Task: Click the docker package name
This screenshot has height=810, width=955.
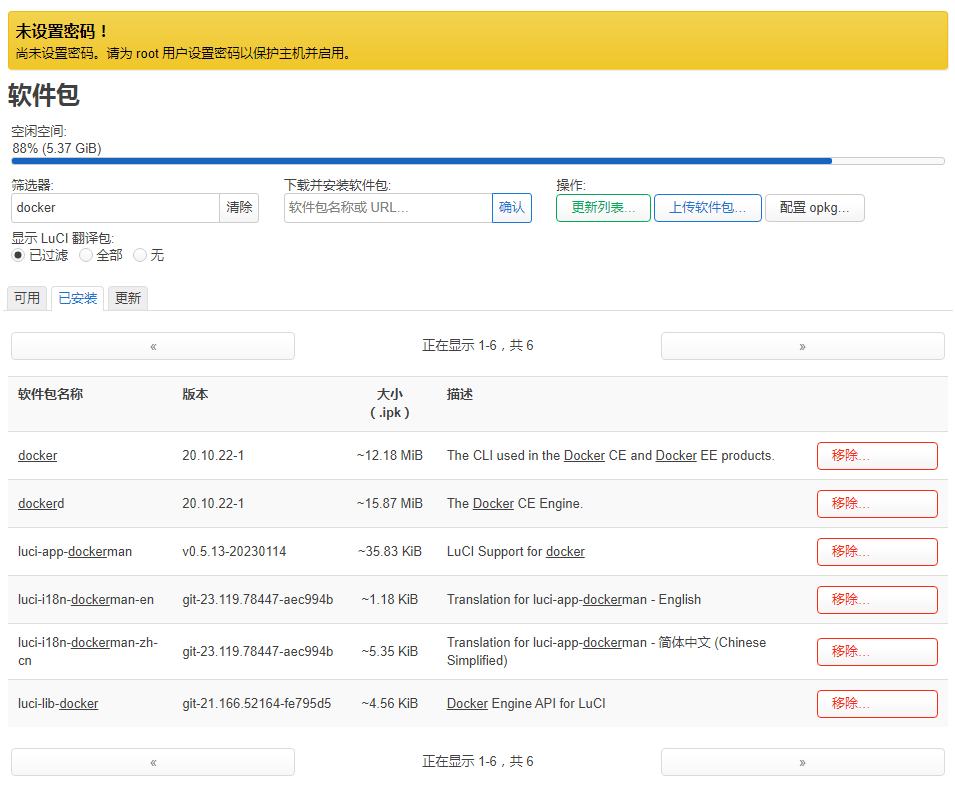Action: tap(38, 456)
